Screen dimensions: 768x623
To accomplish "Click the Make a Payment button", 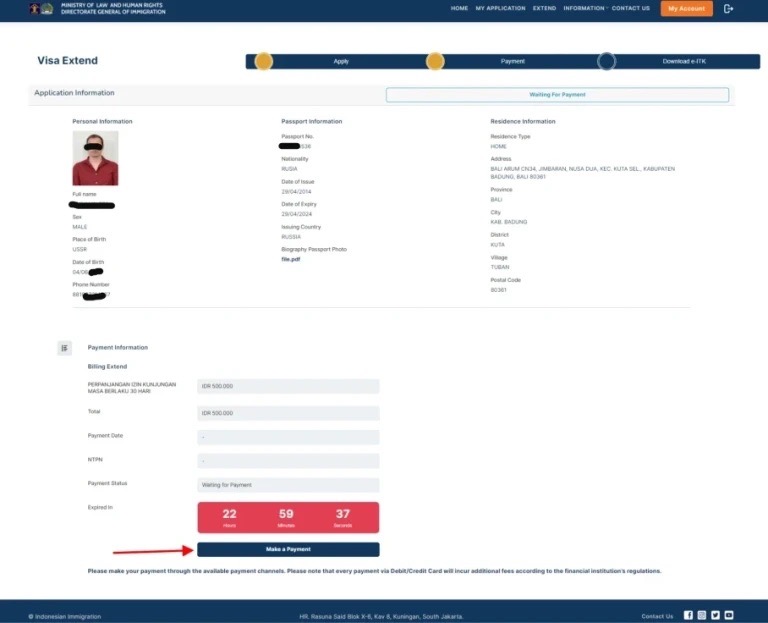I will 288,549.
